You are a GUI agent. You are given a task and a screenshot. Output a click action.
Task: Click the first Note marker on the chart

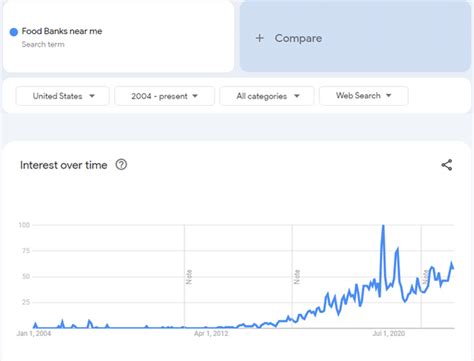point(189,277)
